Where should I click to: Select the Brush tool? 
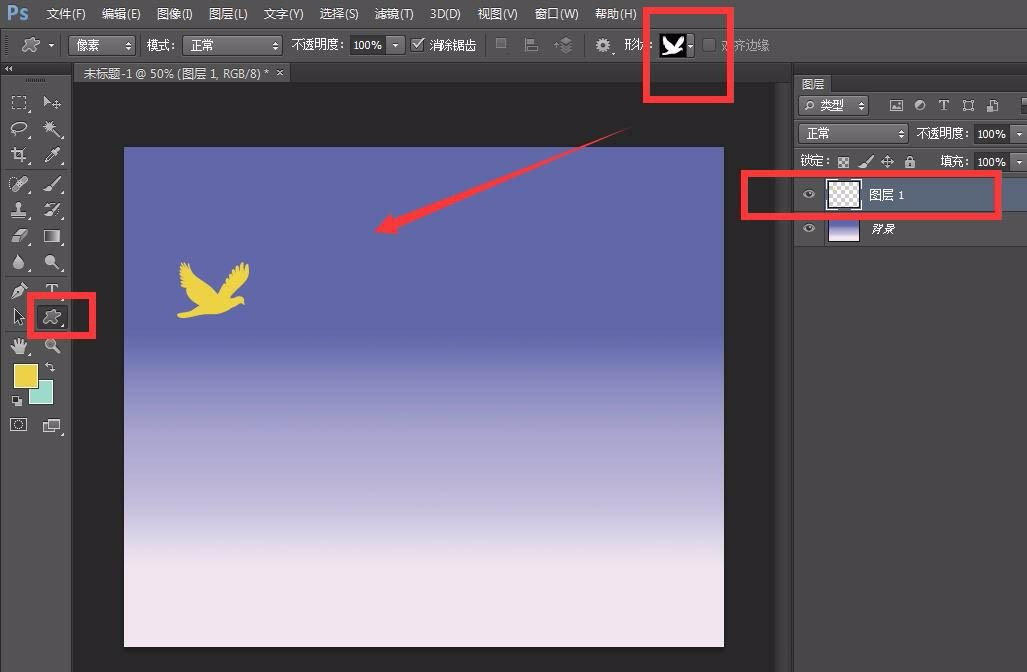52,184
